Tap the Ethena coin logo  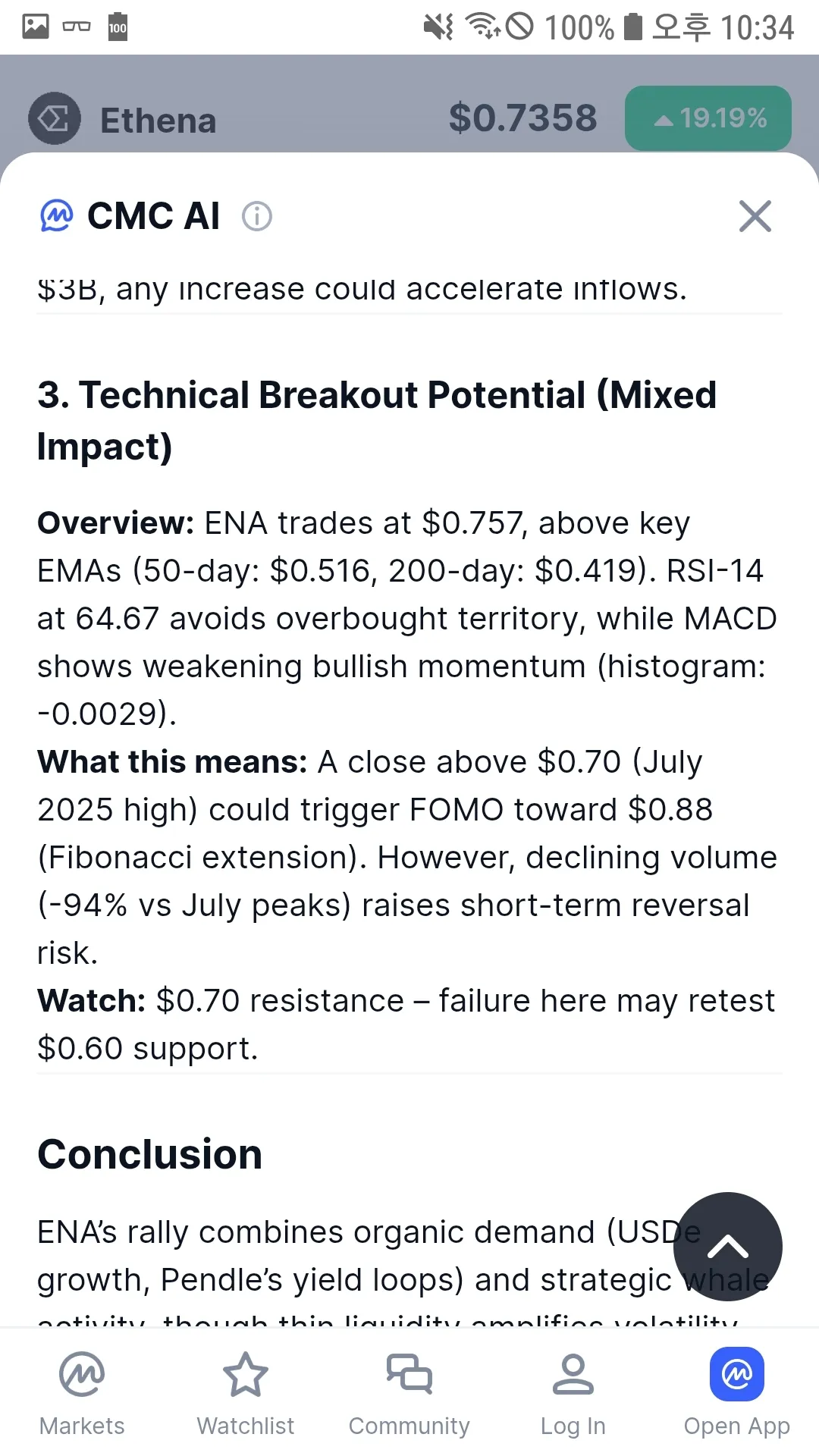(55, 118)
